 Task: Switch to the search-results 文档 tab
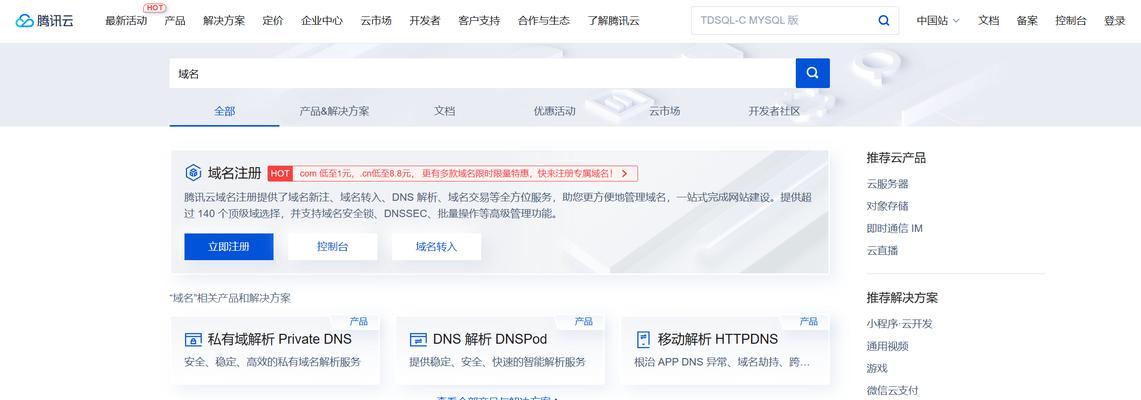pyautogui.click(x=445, y=111)
